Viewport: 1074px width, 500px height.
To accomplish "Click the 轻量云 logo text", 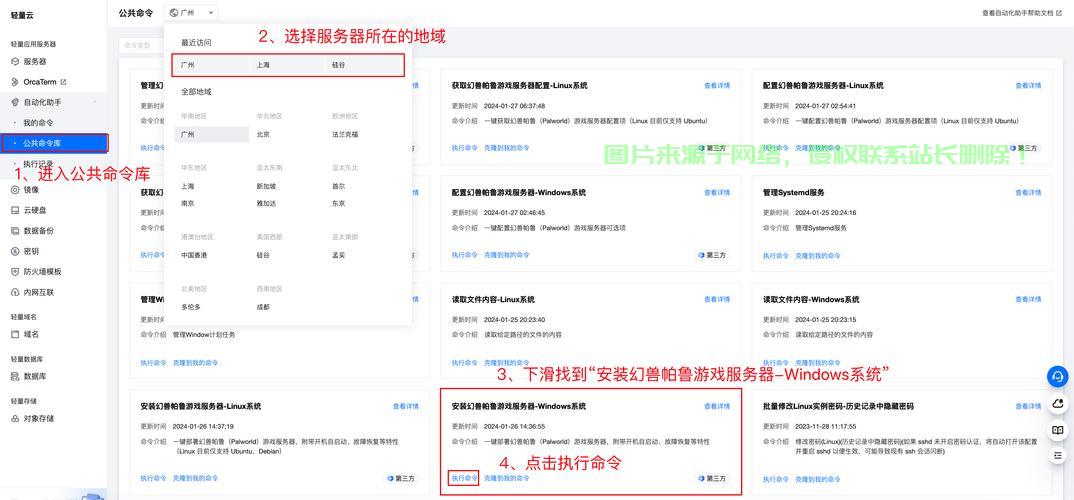I will tap(22, 14).
